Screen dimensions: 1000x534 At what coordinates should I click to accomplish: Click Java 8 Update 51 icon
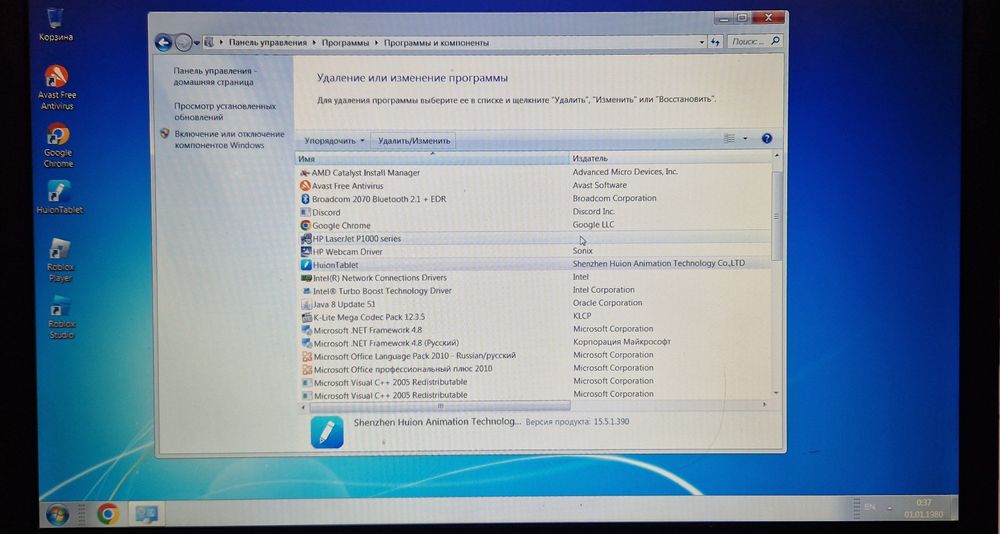(307, 304)
